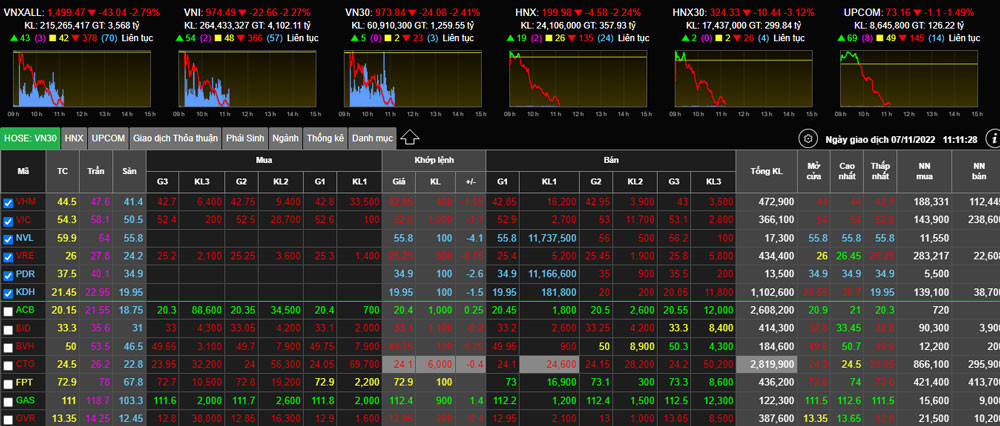Open the Giao dịch Thỏa thuận tab
This screenshot has width=1000, height=426.
[175, 138]
